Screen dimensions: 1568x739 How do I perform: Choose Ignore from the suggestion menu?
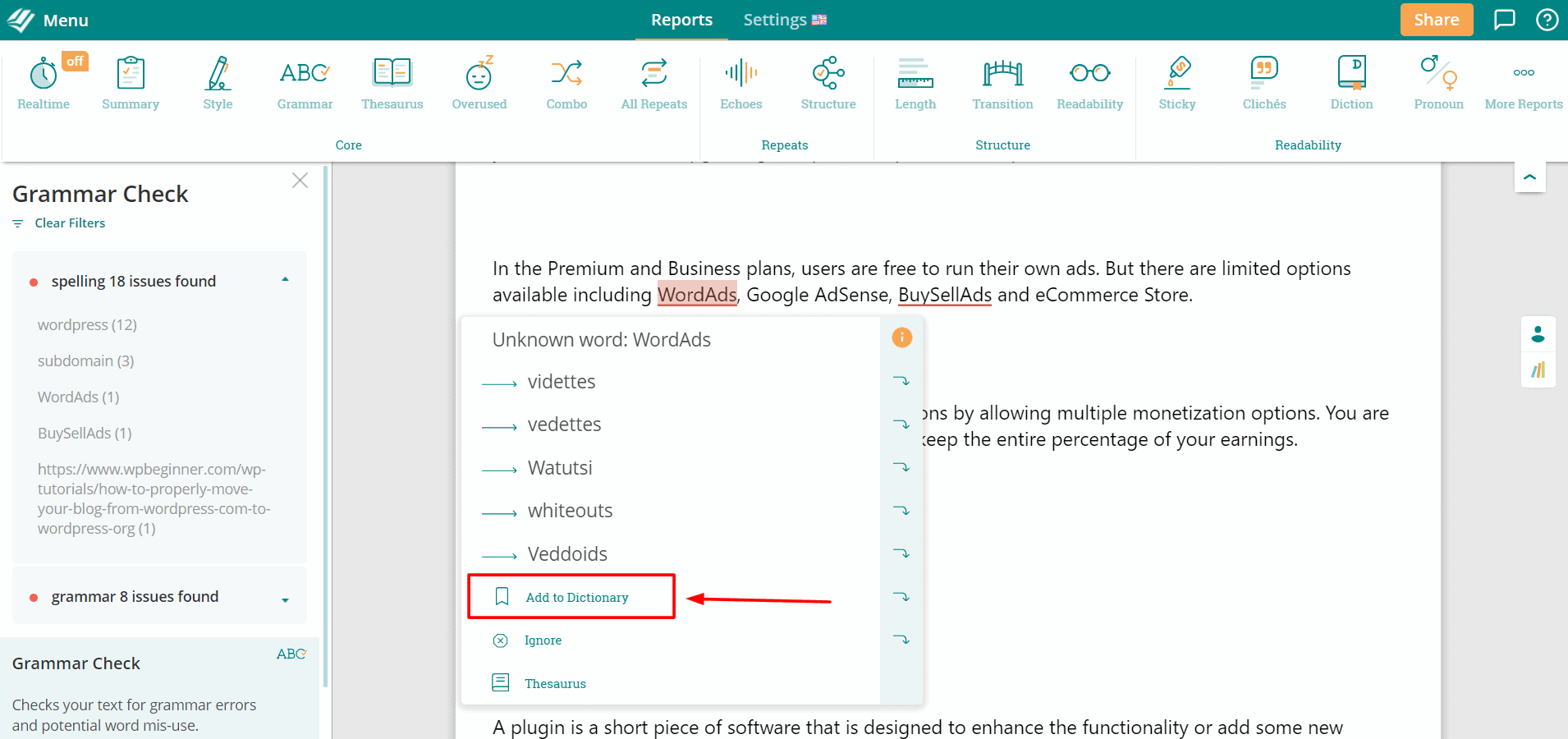click(543, 640)
